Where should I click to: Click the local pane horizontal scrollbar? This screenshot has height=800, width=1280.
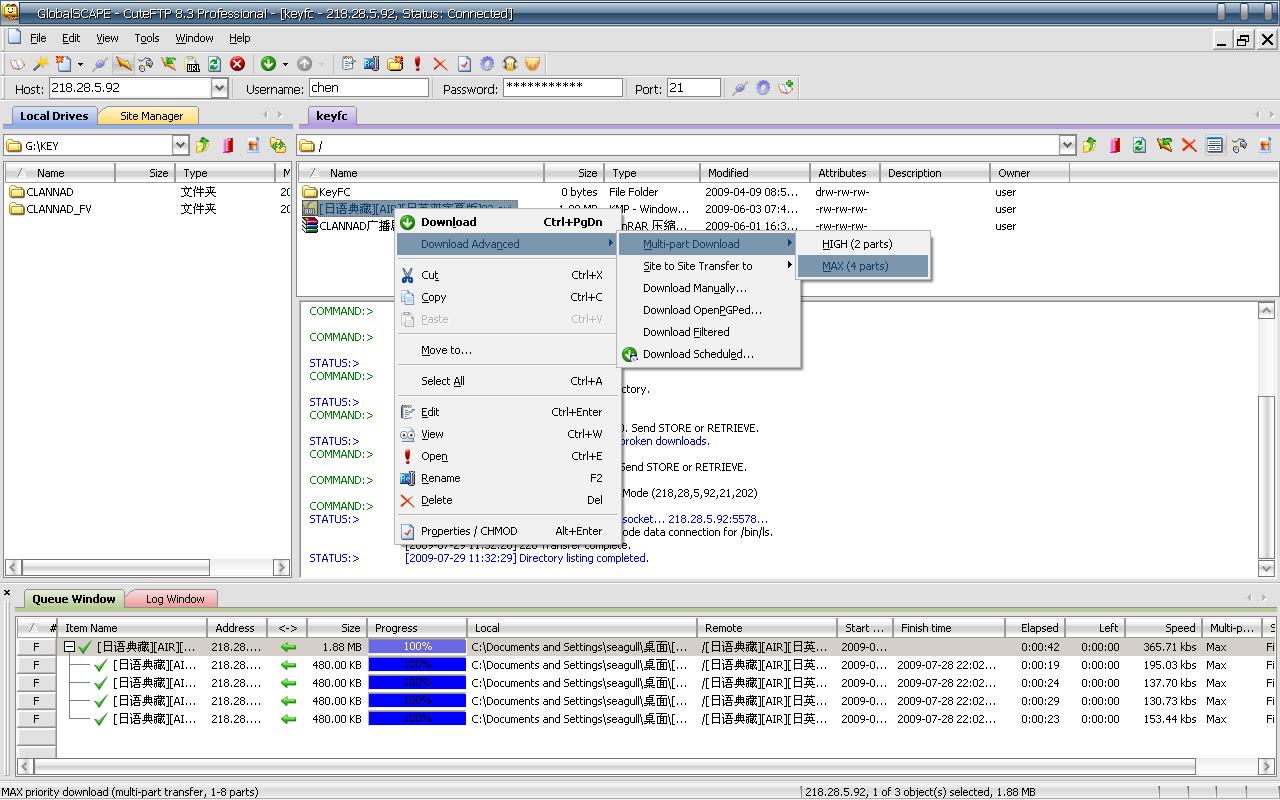(x=146, y=567)
